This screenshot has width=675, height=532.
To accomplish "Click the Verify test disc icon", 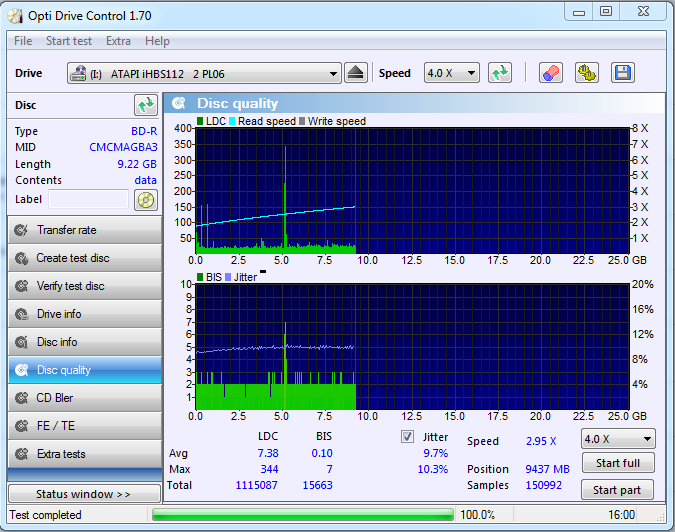I will click(21, 286).
